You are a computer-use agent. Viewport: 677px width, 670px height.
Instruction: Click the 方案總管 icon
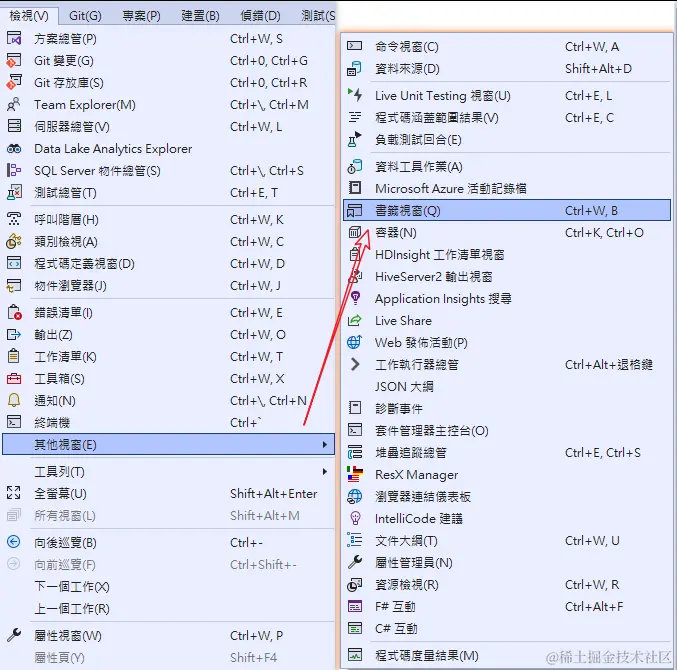pos(14,38)
